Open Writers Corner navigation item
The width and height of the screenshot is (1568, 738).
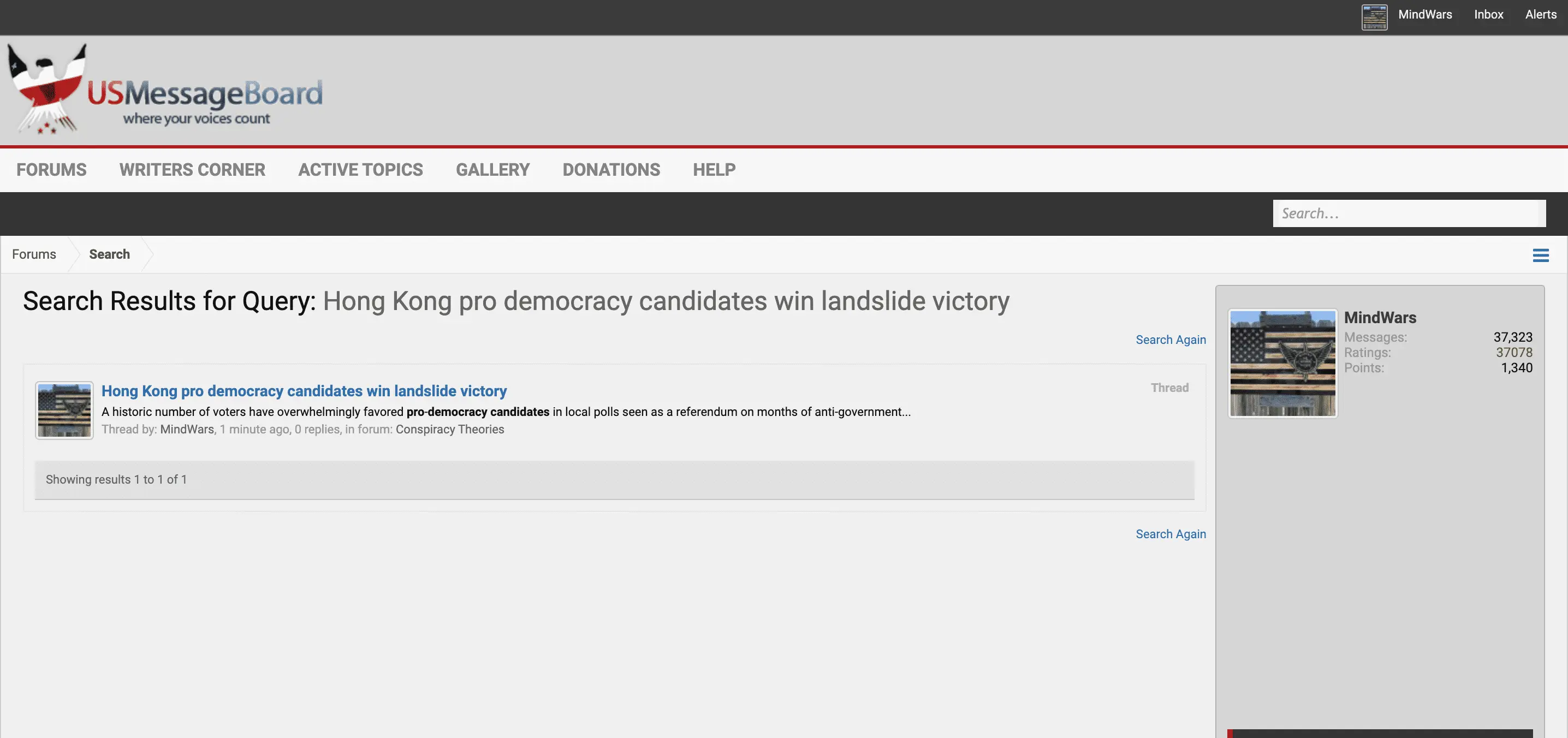coord(192,170)
